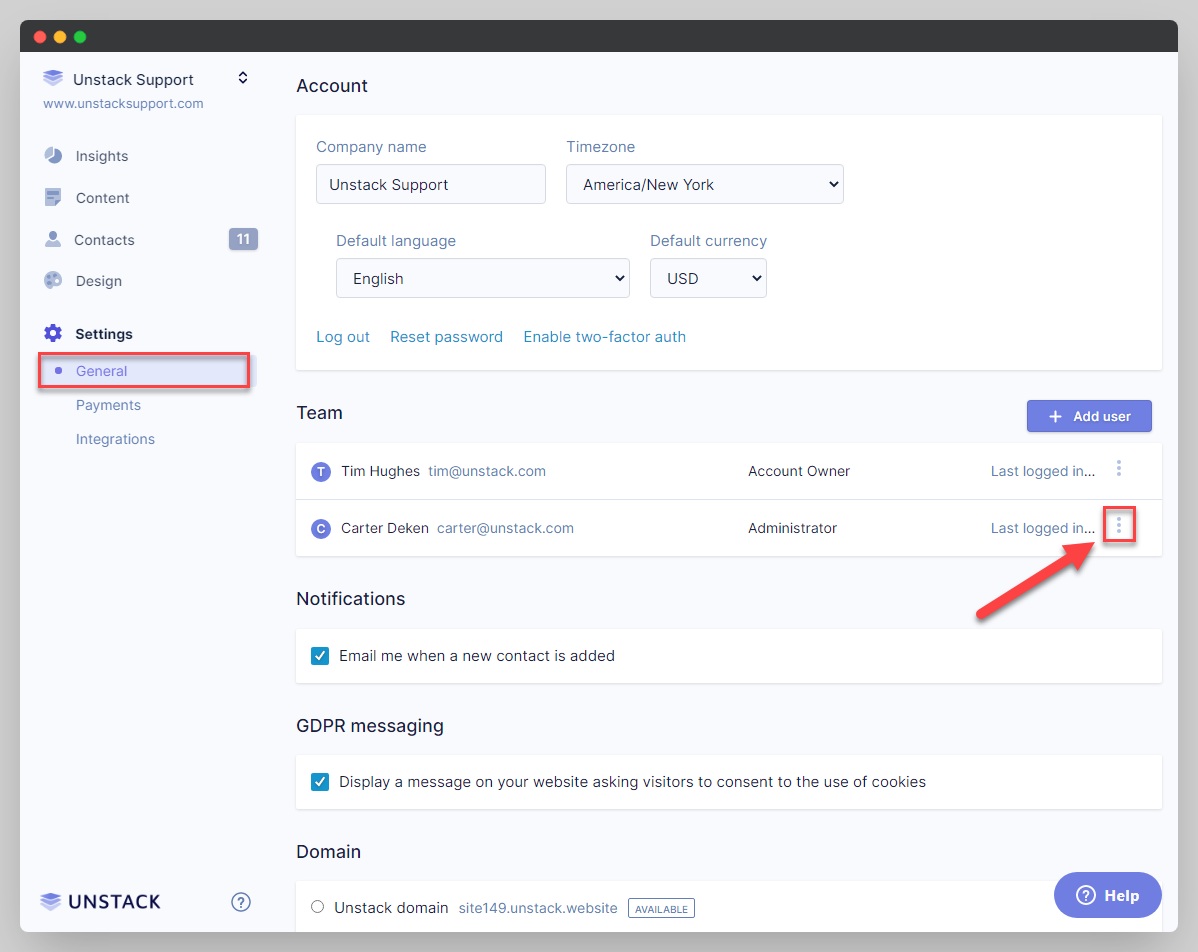Image resolution: width=1198 pixels, height=952 pixels.
Task: Go to Payments settings
Action: 108,405
